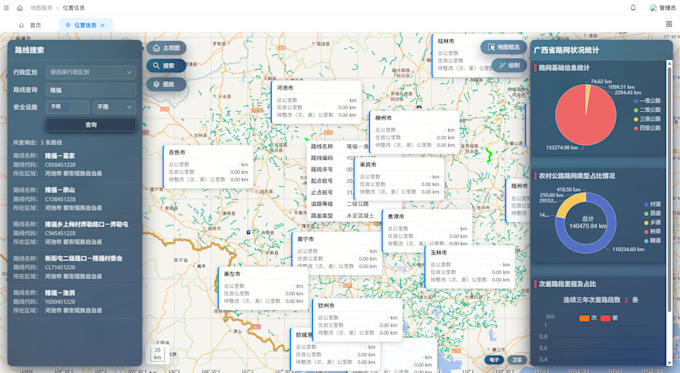This screenshot has width=680, height=373.
Task: Open the notification bell icon
Action: point(633,8)
